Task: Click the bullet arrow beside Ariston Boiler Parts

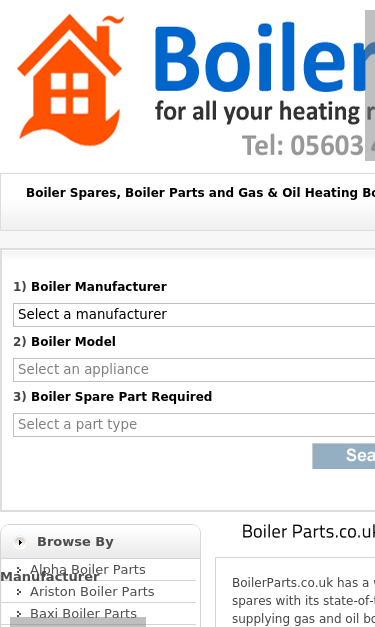Action: pyautogui.click(x=19, y=592)
